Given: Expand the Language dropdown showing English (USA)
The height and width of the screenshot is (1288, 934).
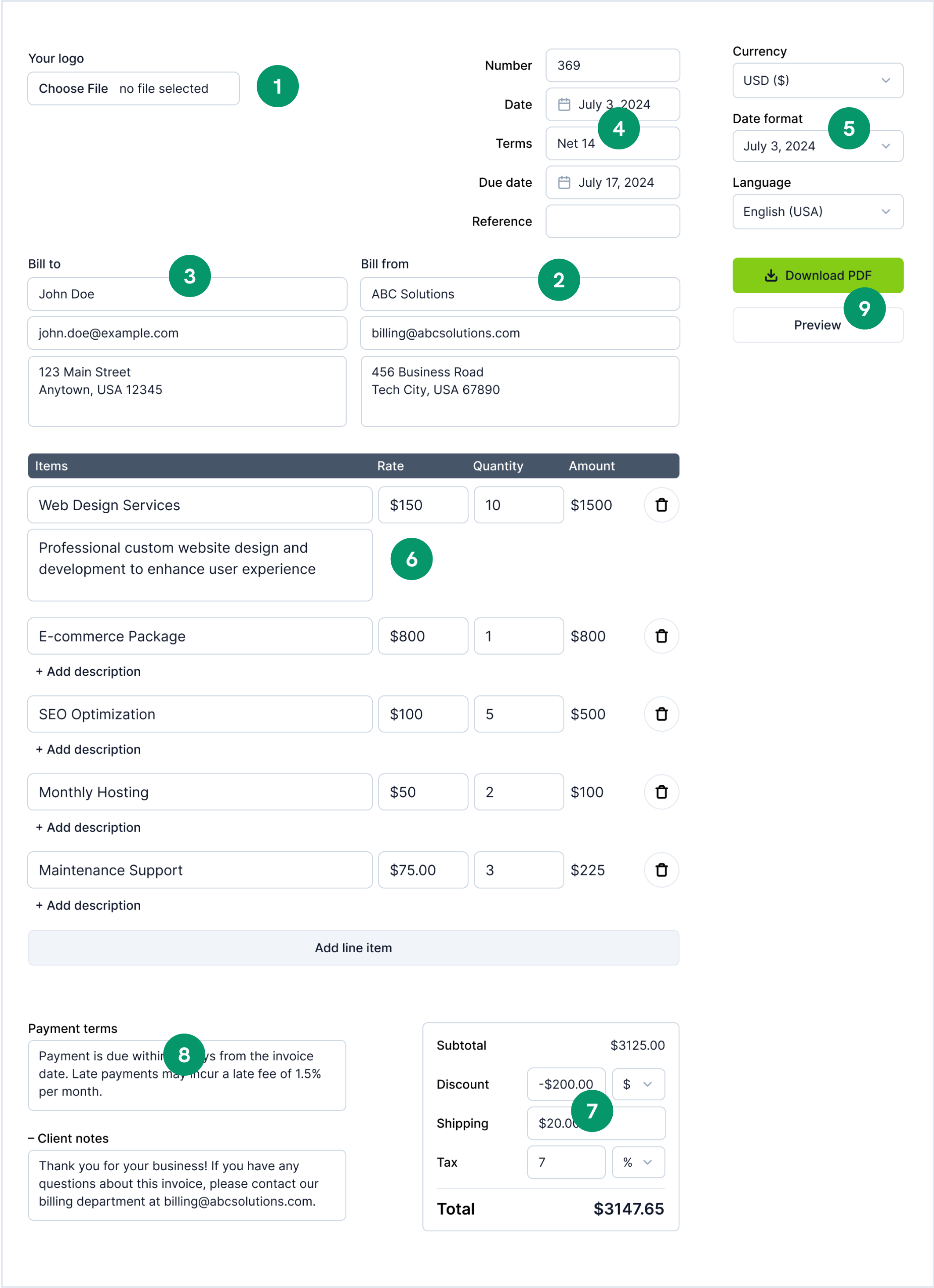Looking at the screenshot, I should 818,212.
